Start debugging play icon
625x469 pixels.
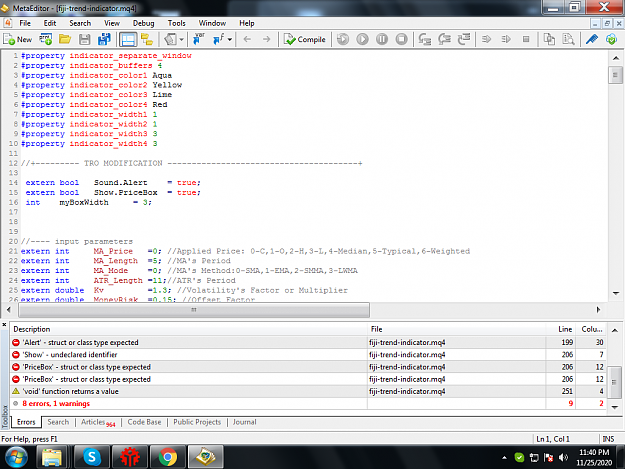(362, 39)
